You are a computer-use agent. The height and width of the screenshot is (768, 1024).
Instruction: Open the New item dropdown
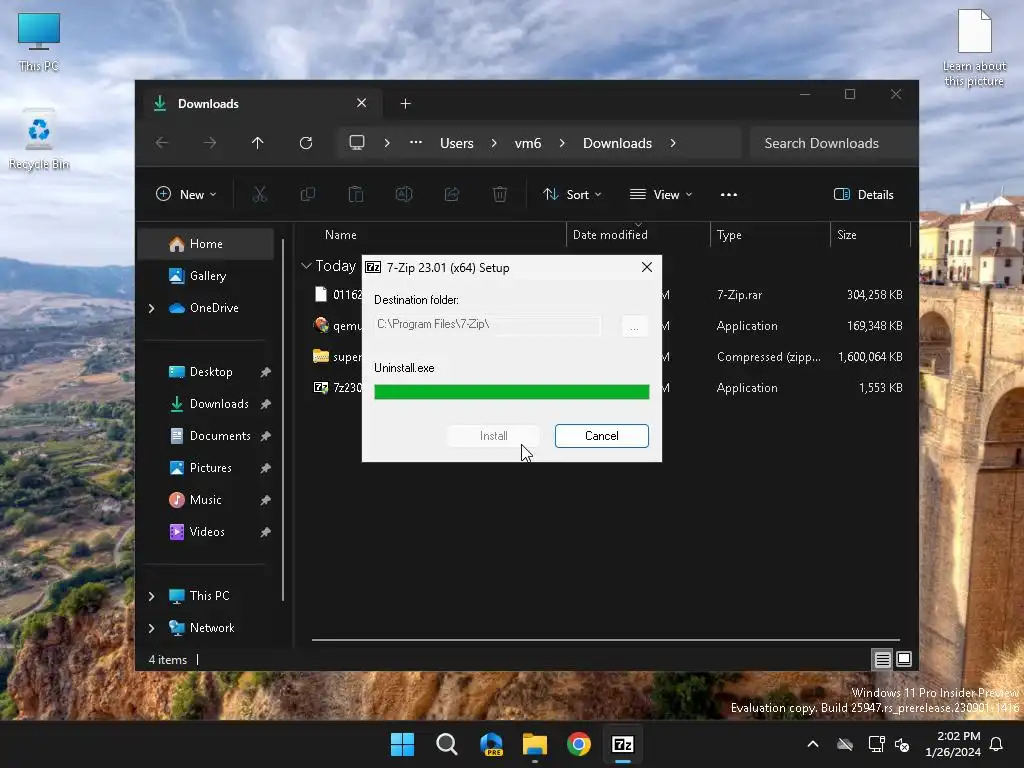pyautogui.click(x=186, y=195)
